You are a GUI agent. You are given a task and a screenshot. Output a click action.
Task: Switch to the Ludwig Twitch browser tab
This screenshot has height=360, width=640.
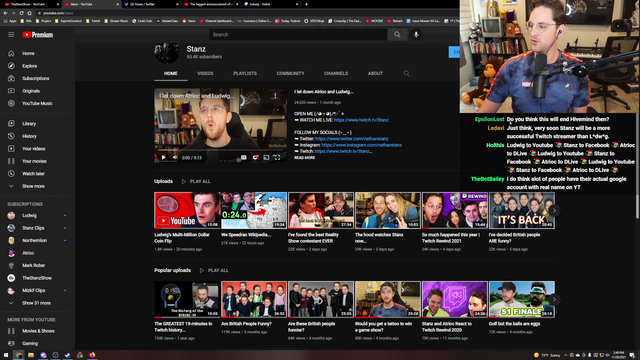[270, 4]
